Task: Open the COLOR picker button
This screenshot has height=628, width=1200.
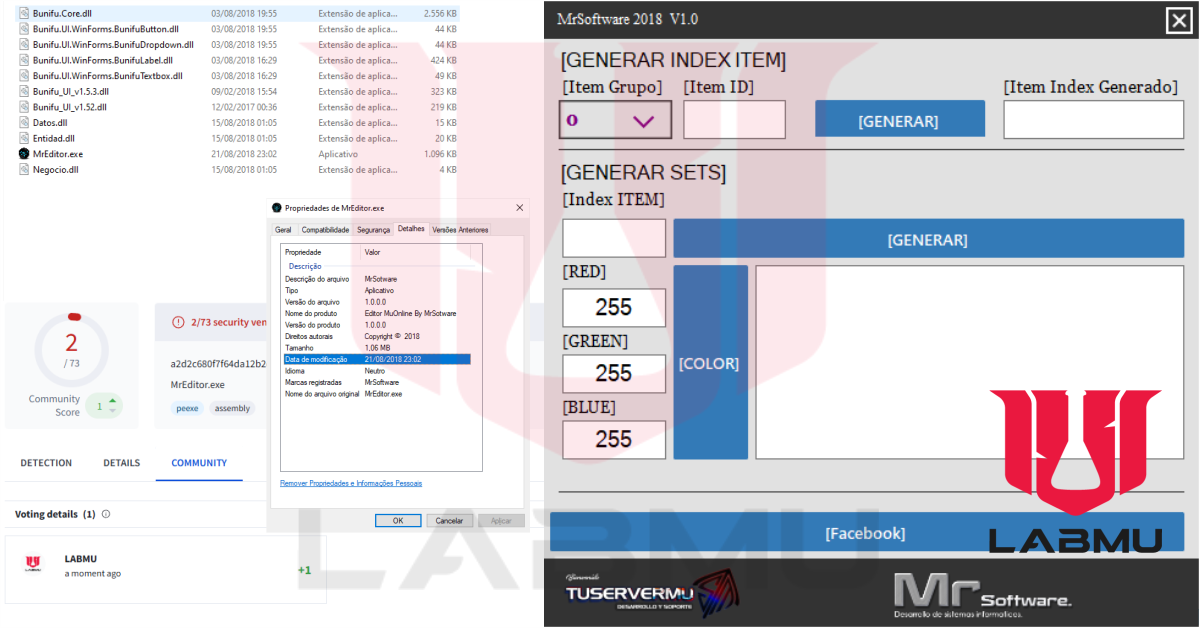Action: point(710,363)
